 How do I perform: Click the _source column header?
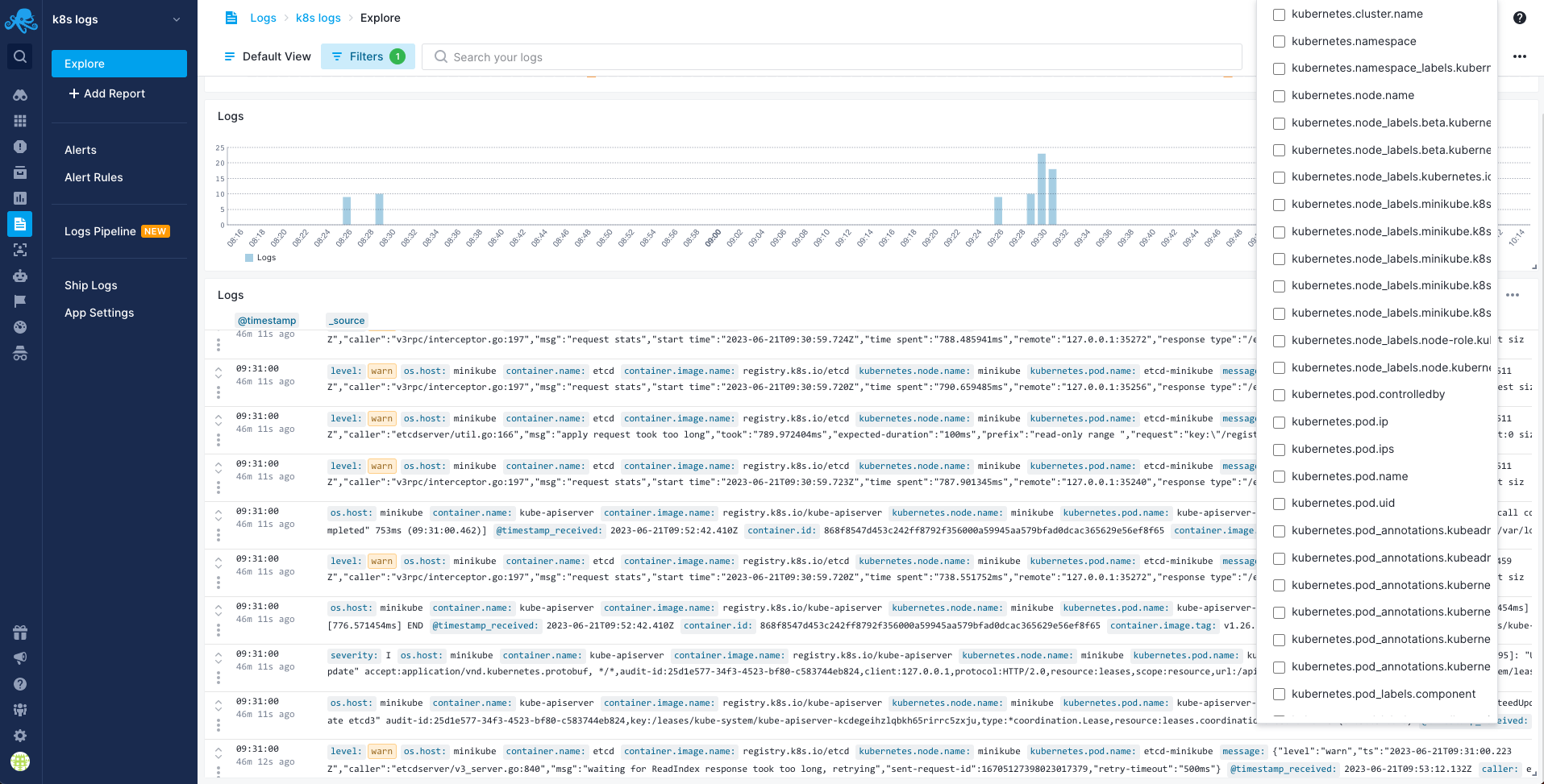point(347,321)
